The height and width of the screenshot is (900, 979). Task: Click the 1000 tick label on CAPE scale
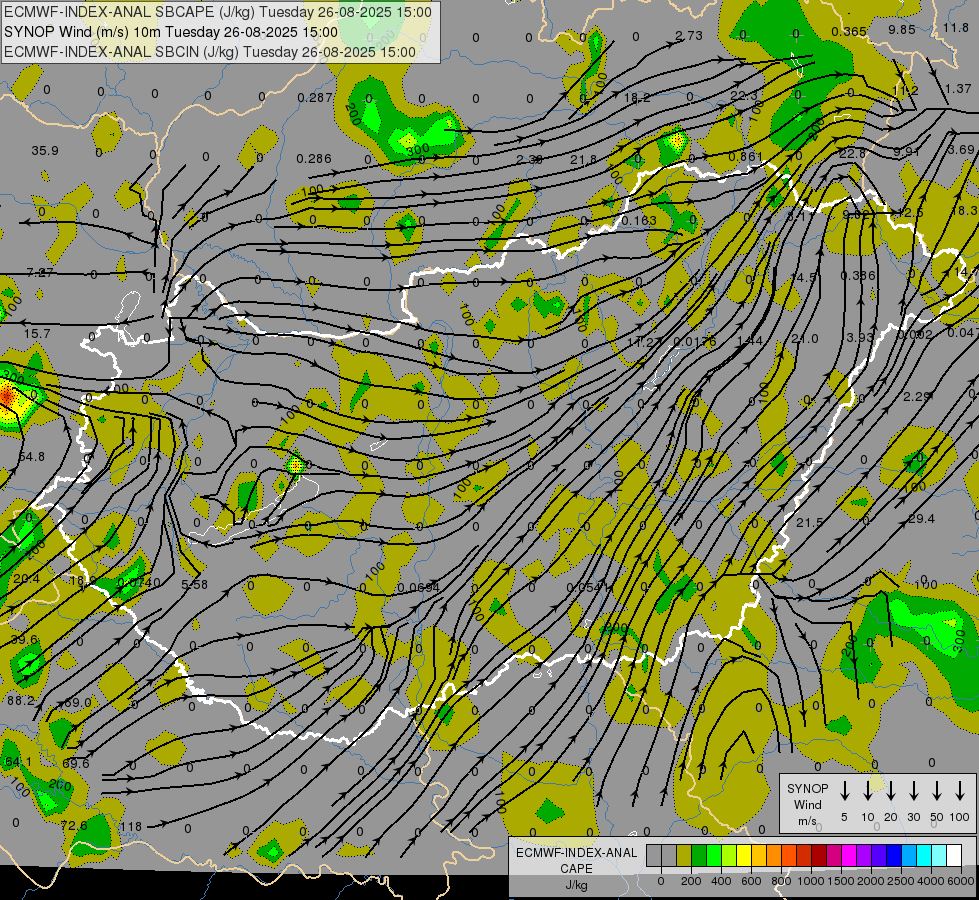810,881
